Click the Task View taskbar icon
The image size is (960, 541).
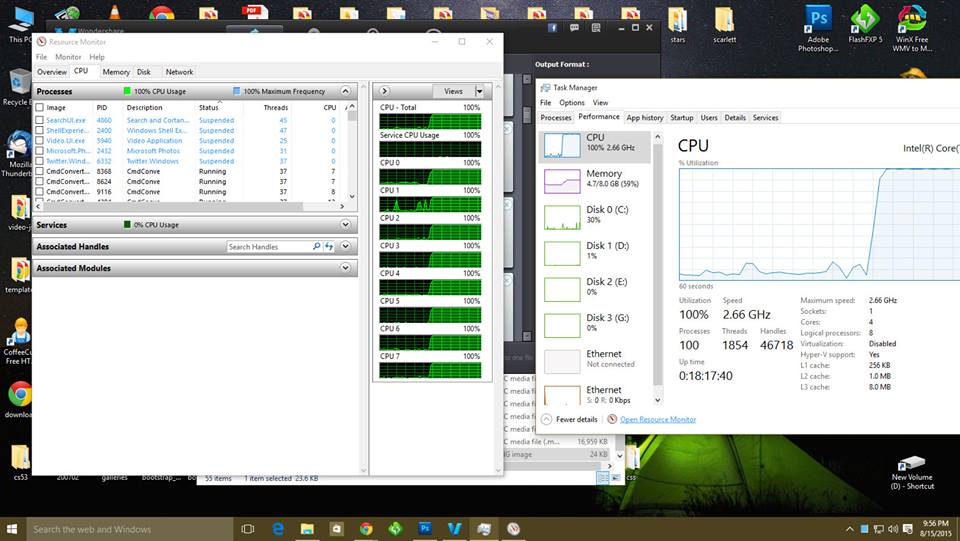pyautogui.click(x=248, y=528)
